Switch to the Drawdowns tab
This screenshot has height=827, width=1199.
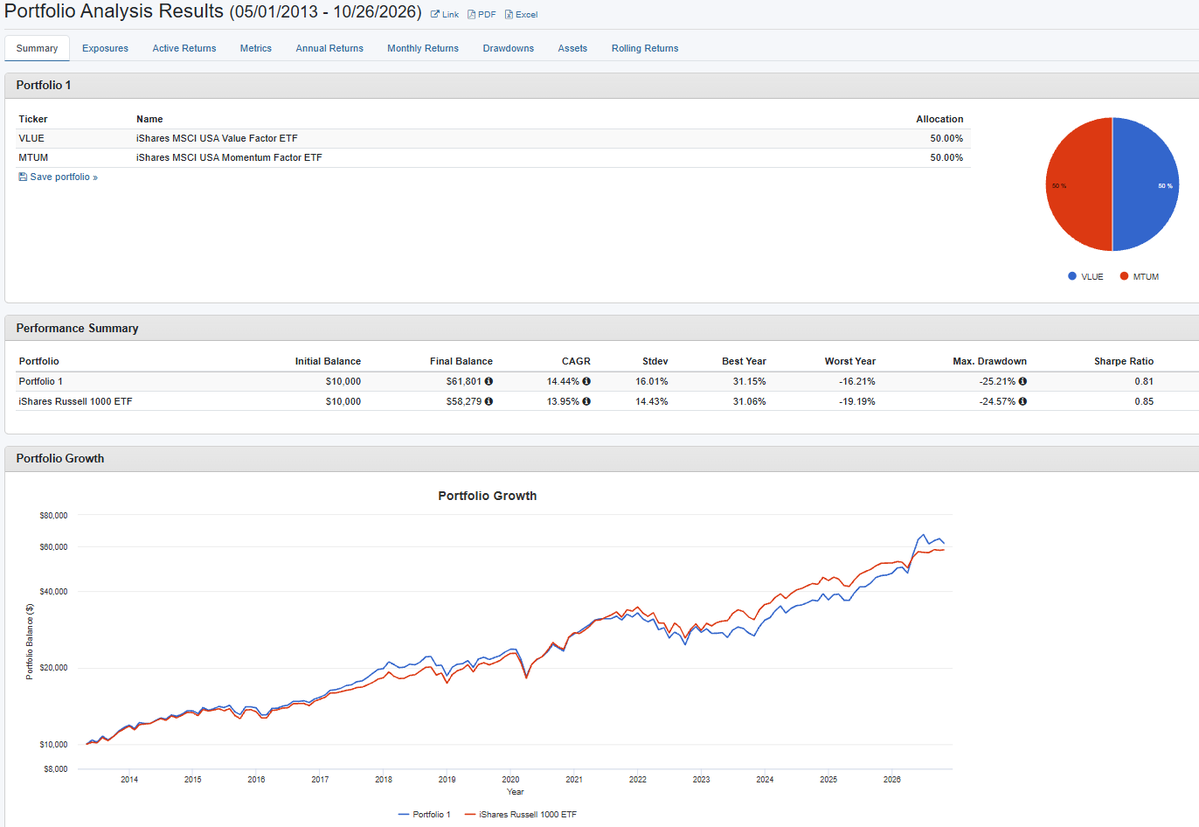click(509, 48)
